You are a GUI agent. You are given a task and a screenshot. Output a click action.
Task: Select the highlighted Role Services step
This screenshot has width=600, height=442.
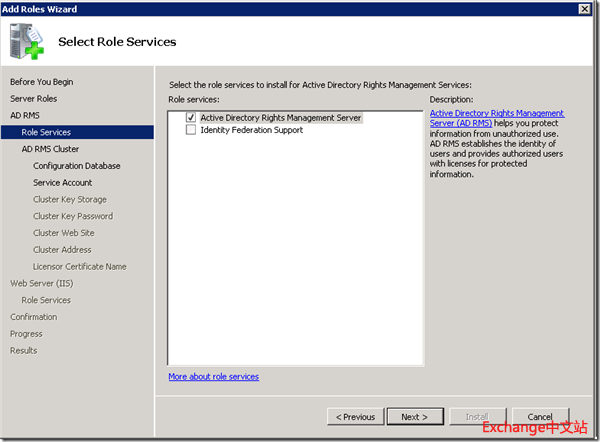(46, 132)
